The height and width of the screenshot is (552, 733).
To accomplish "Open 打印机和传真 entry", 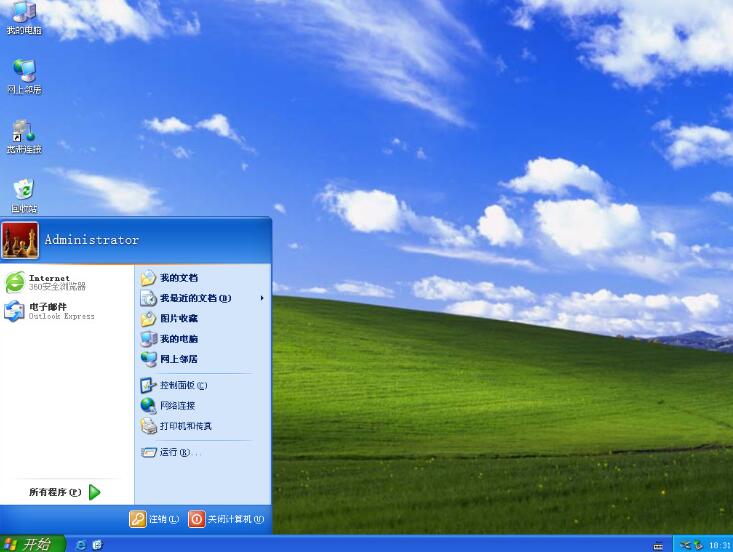I will click(202, 426).
